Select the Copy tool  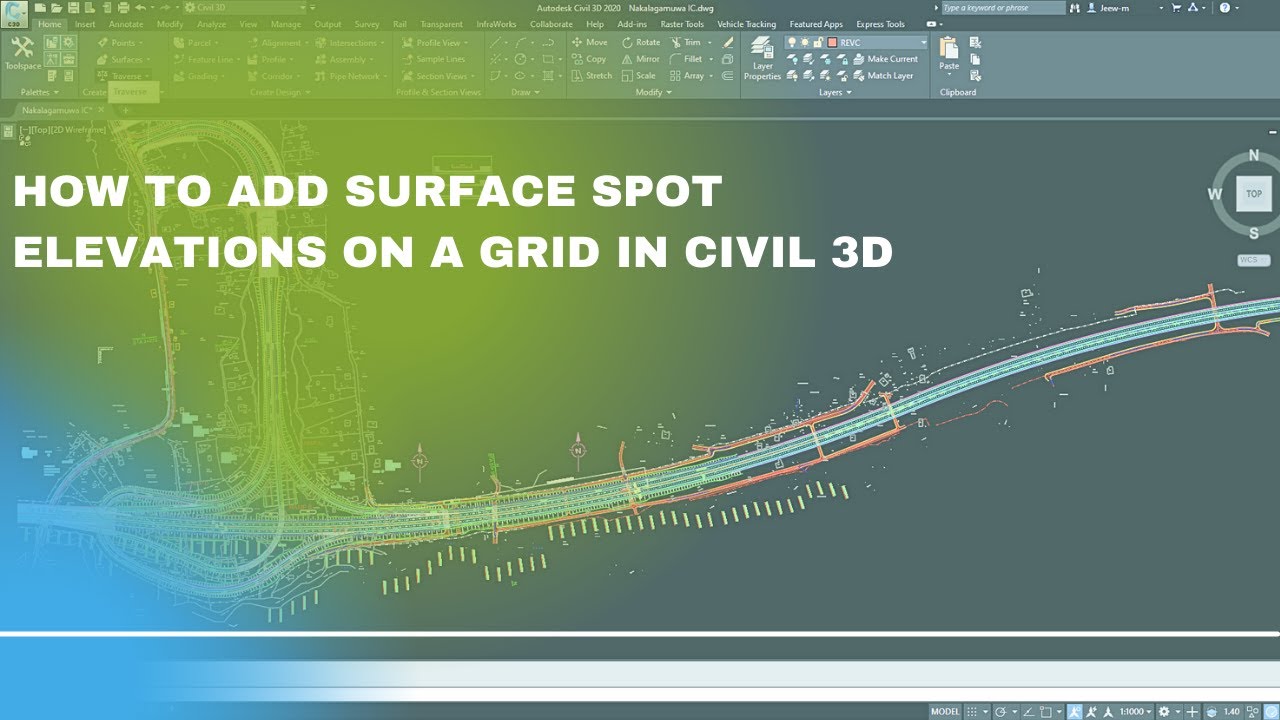pyautogui.click(x=589, y=59)
